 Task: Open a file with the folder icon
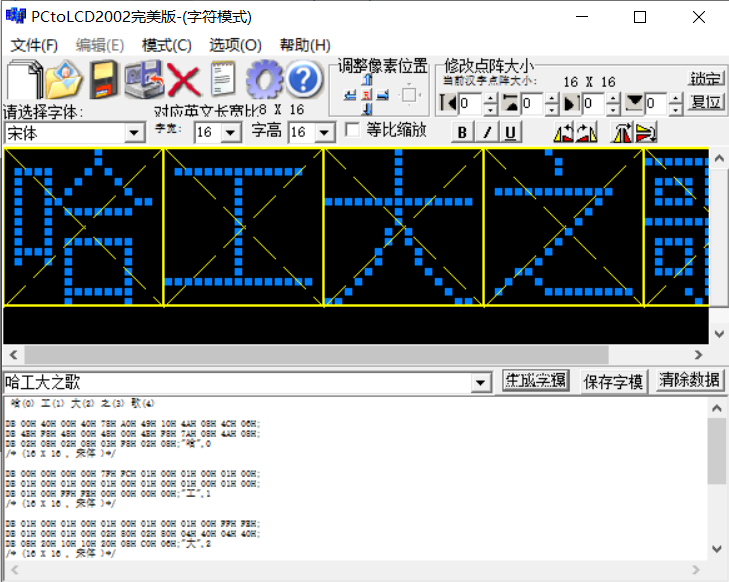tap(64, 80)
